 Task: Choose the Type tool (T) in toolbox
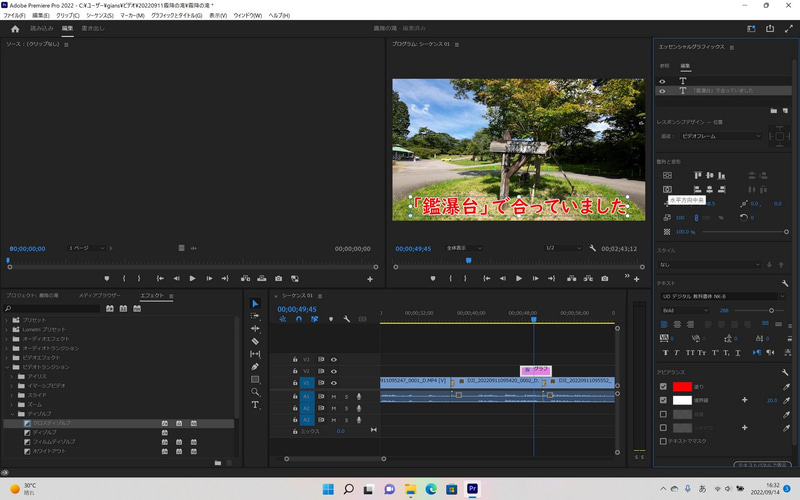pos(255,404)
